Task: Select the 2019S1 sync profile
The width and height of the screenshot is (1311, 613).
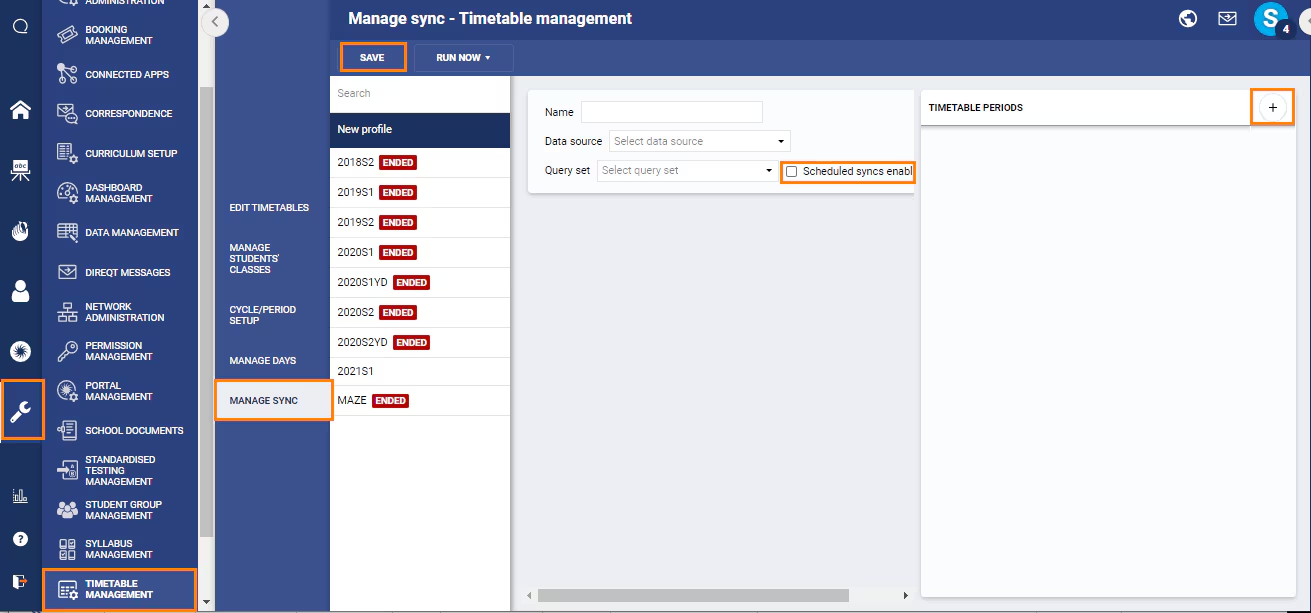Action: [x=420, y=192]
